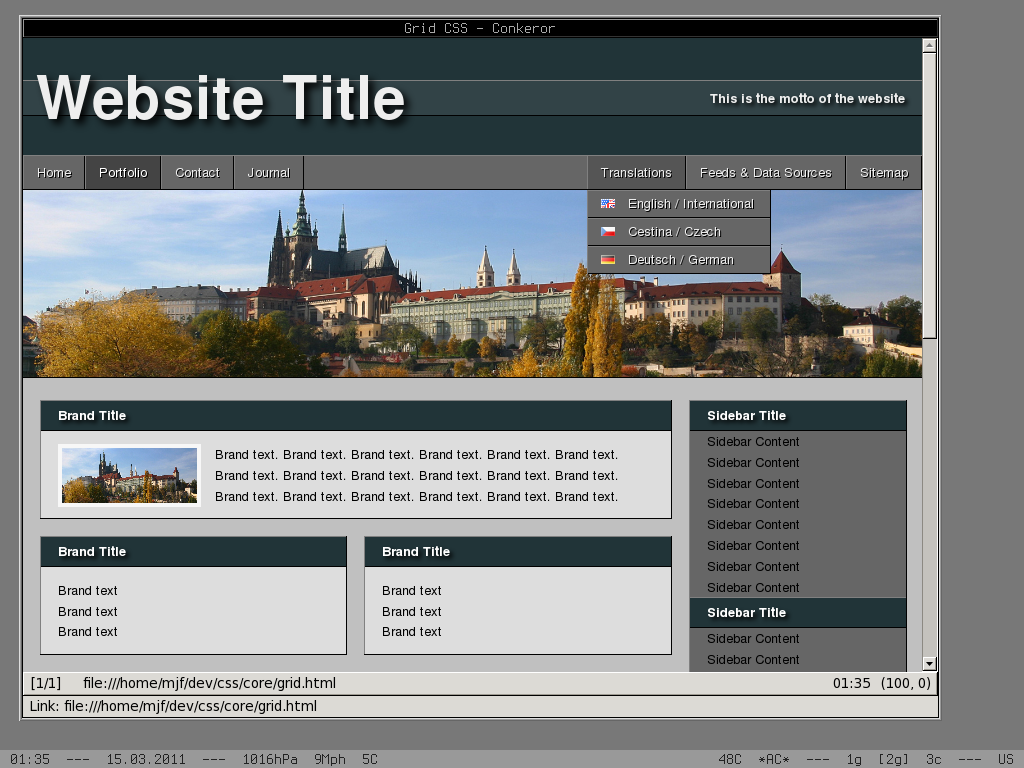Select English / International translation

[690, 204]
